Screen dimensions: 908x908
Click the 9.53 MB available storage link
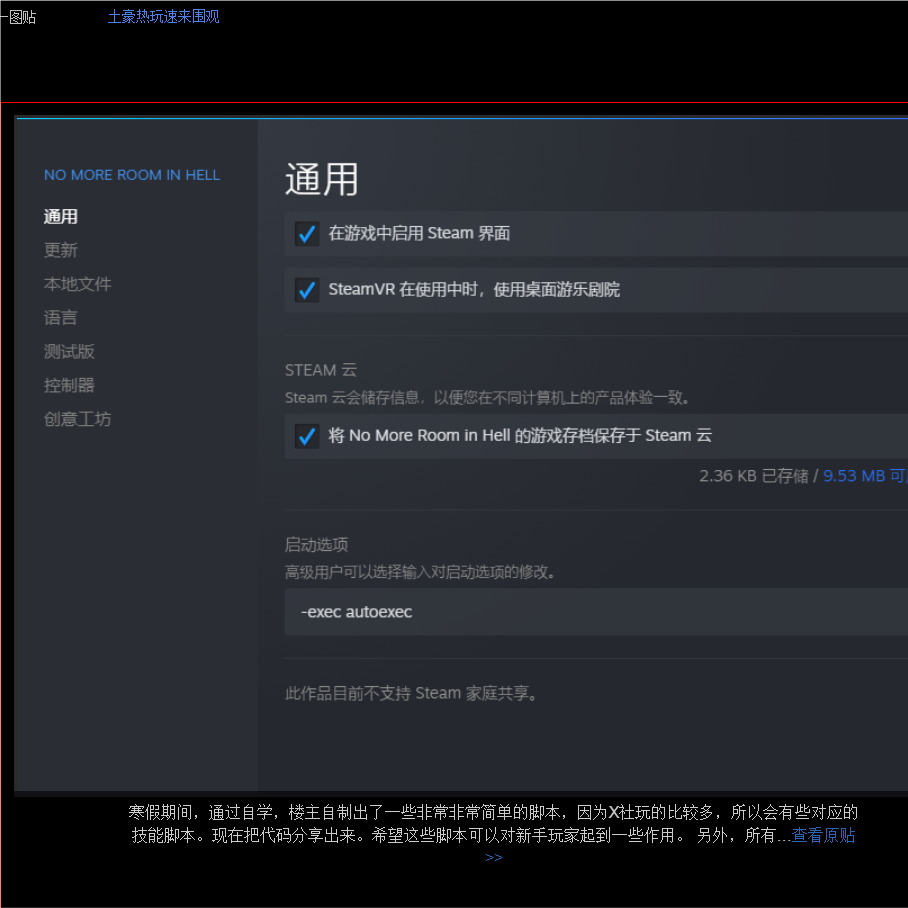(865, 476)
